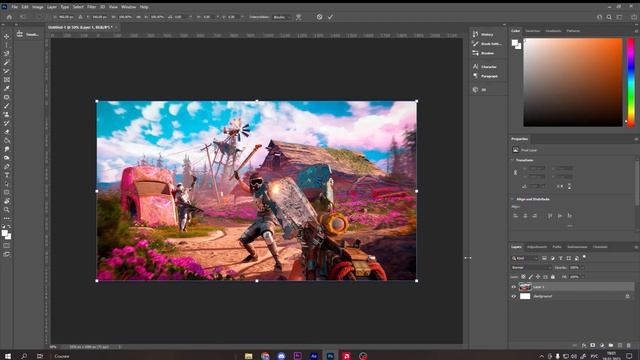Open the Edit Toolbar three-dots button
This screenshot has width=640, height=360.
pos(7,218)
